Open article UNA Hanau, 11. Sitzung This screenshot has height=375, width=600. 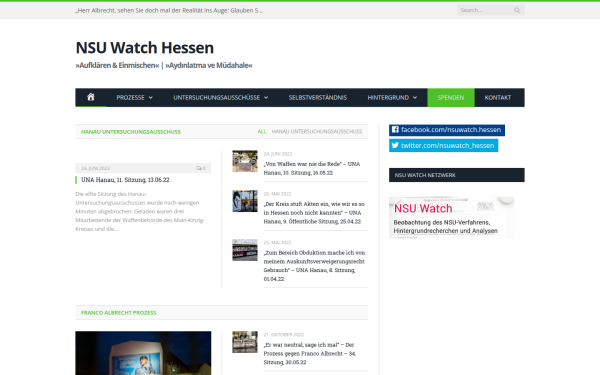click(x=125, y=180)
